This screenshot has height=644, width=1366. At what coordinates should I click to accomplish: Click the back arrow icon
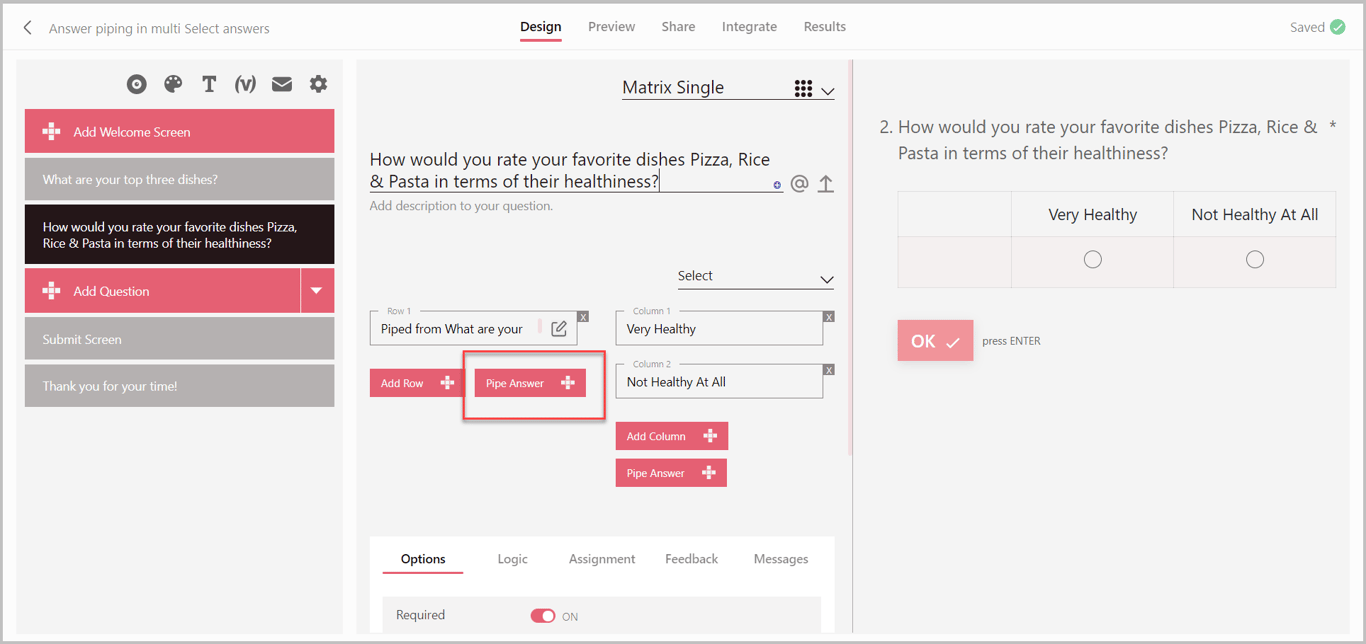(x=28, y=28)
